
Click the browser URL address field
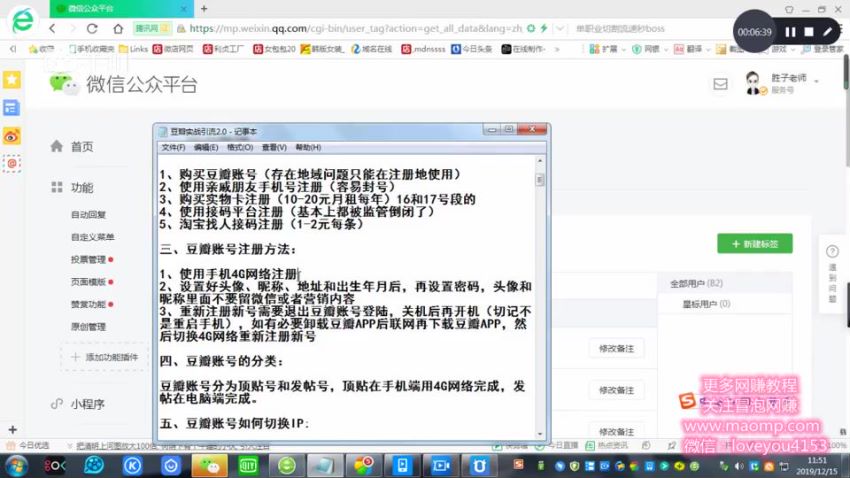tap(355, 28)
